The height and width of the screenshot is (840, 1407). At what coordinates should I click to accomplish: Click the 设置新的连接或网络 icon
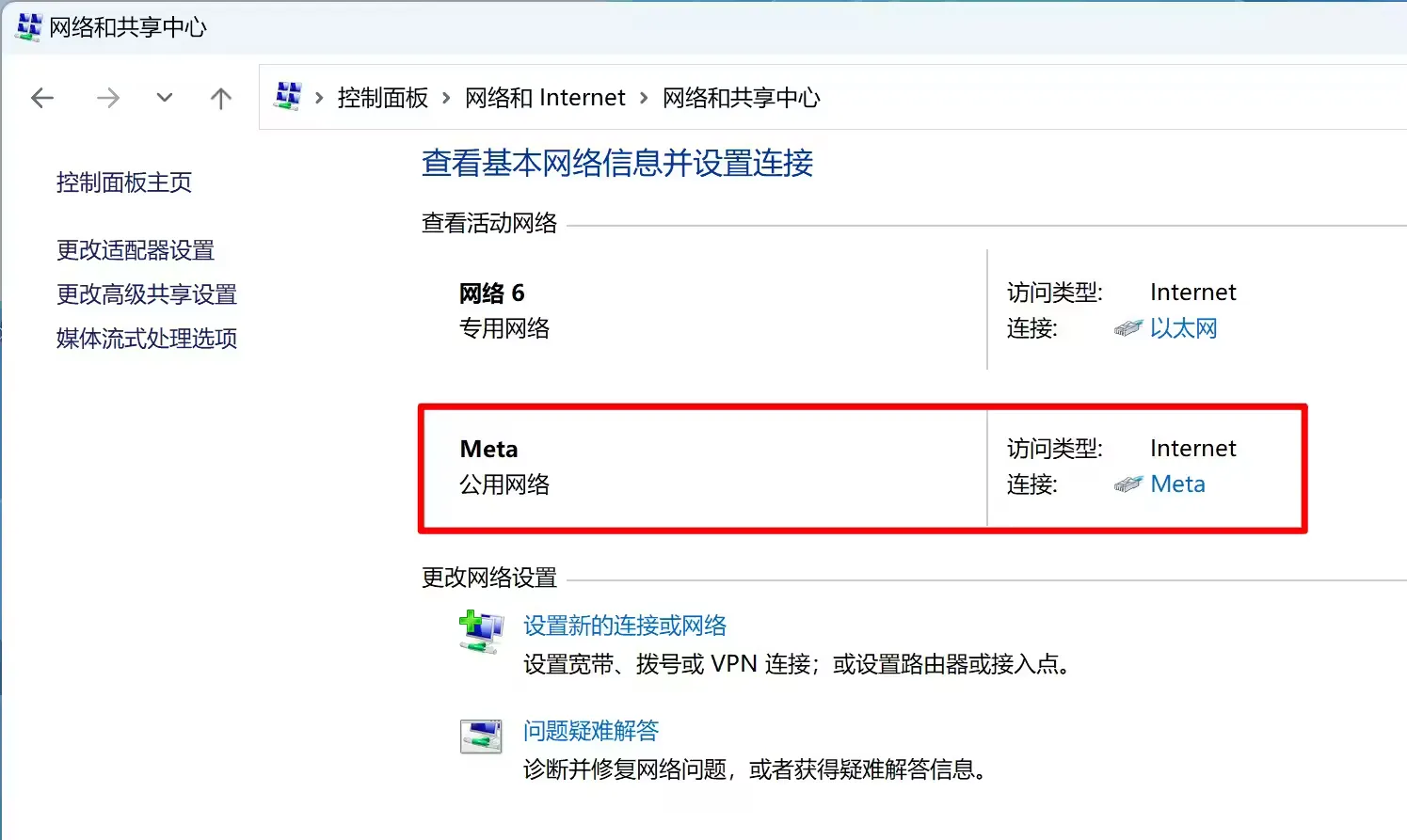[481, 631]
